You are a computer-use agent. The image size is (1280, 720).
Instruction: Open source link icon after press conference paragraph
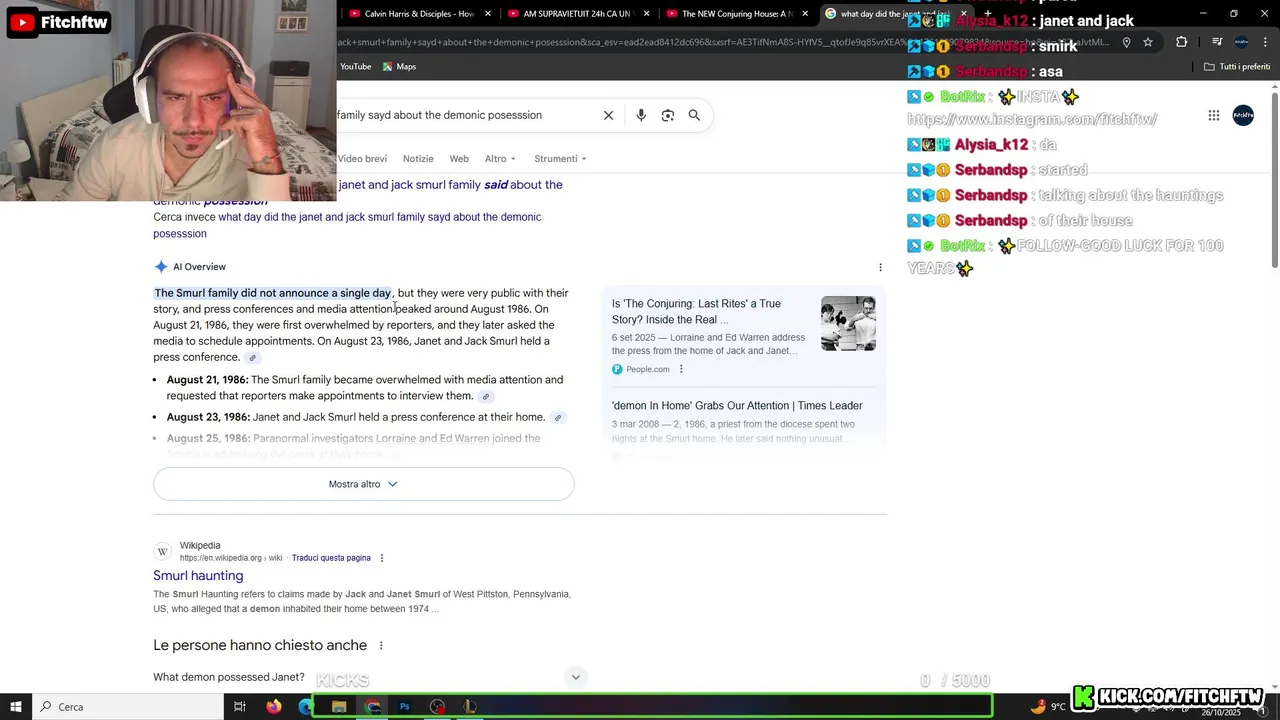pos(253,358)
